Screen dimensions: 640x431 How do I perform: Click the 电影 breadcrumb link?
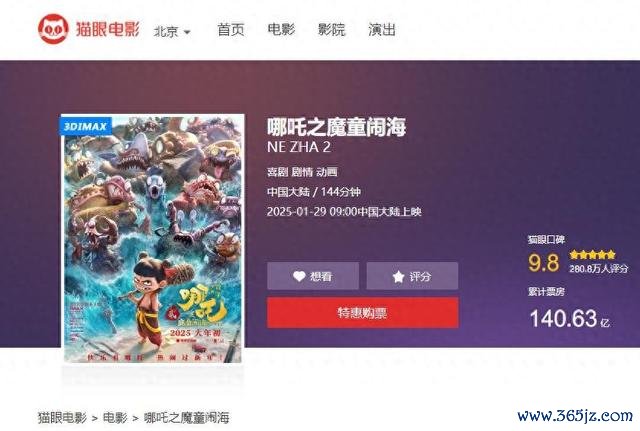pyautogui.click(x=115, y=418)
